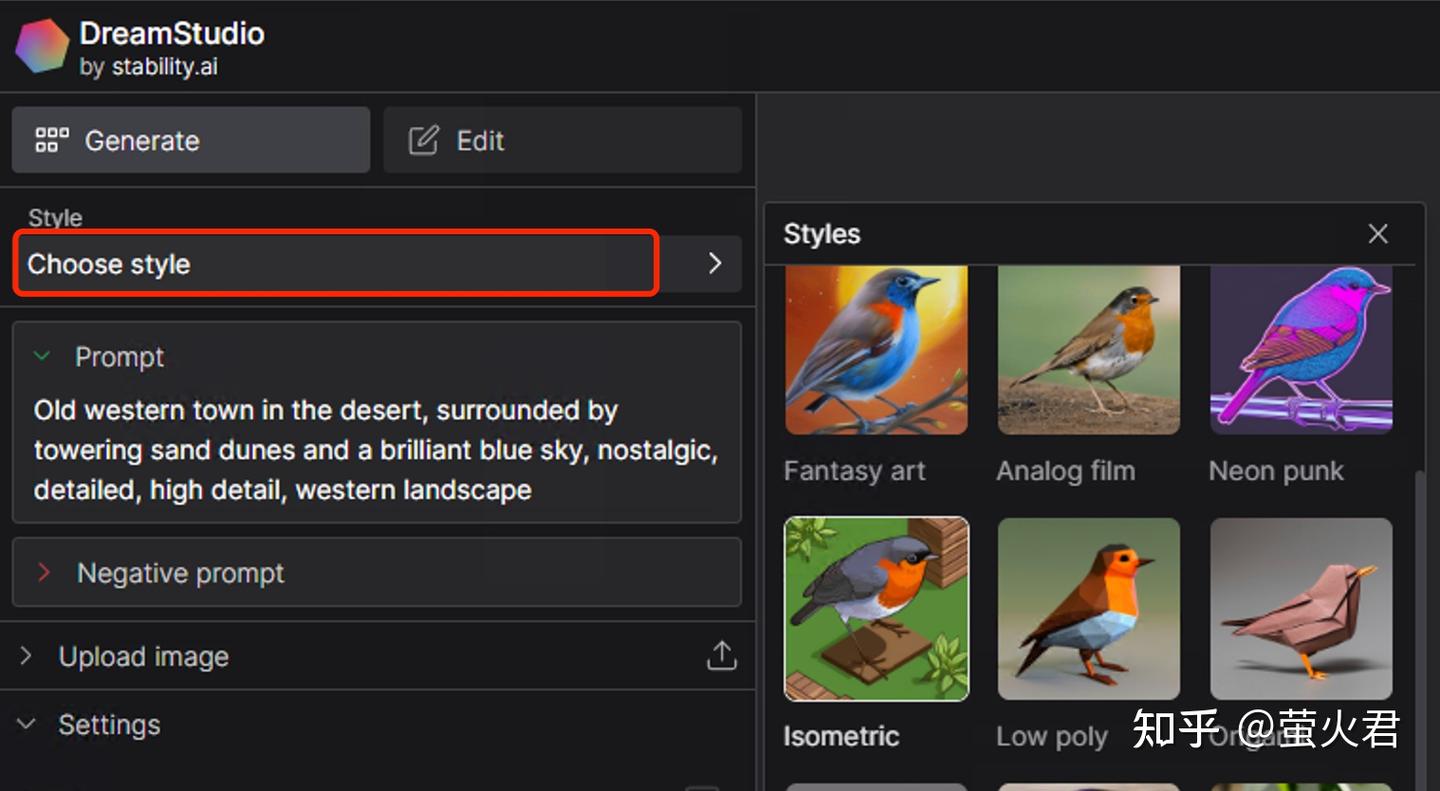Expand the Upload image section
This screenshot has height=791, width=1440.
tap(143, 656)
